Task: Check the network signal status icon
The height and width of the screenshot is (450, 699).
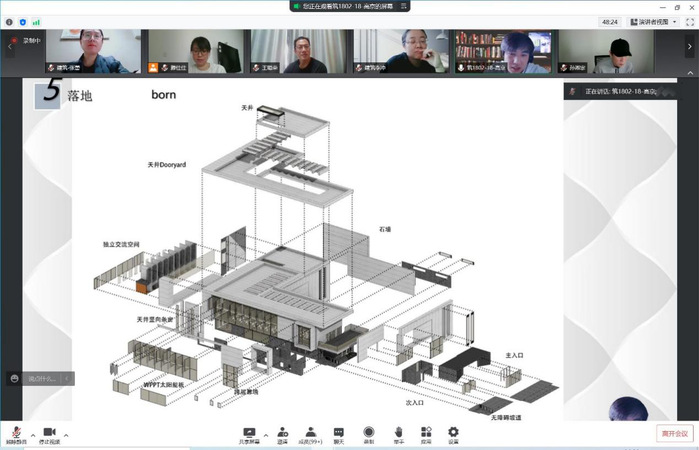Action: point(36,21)
